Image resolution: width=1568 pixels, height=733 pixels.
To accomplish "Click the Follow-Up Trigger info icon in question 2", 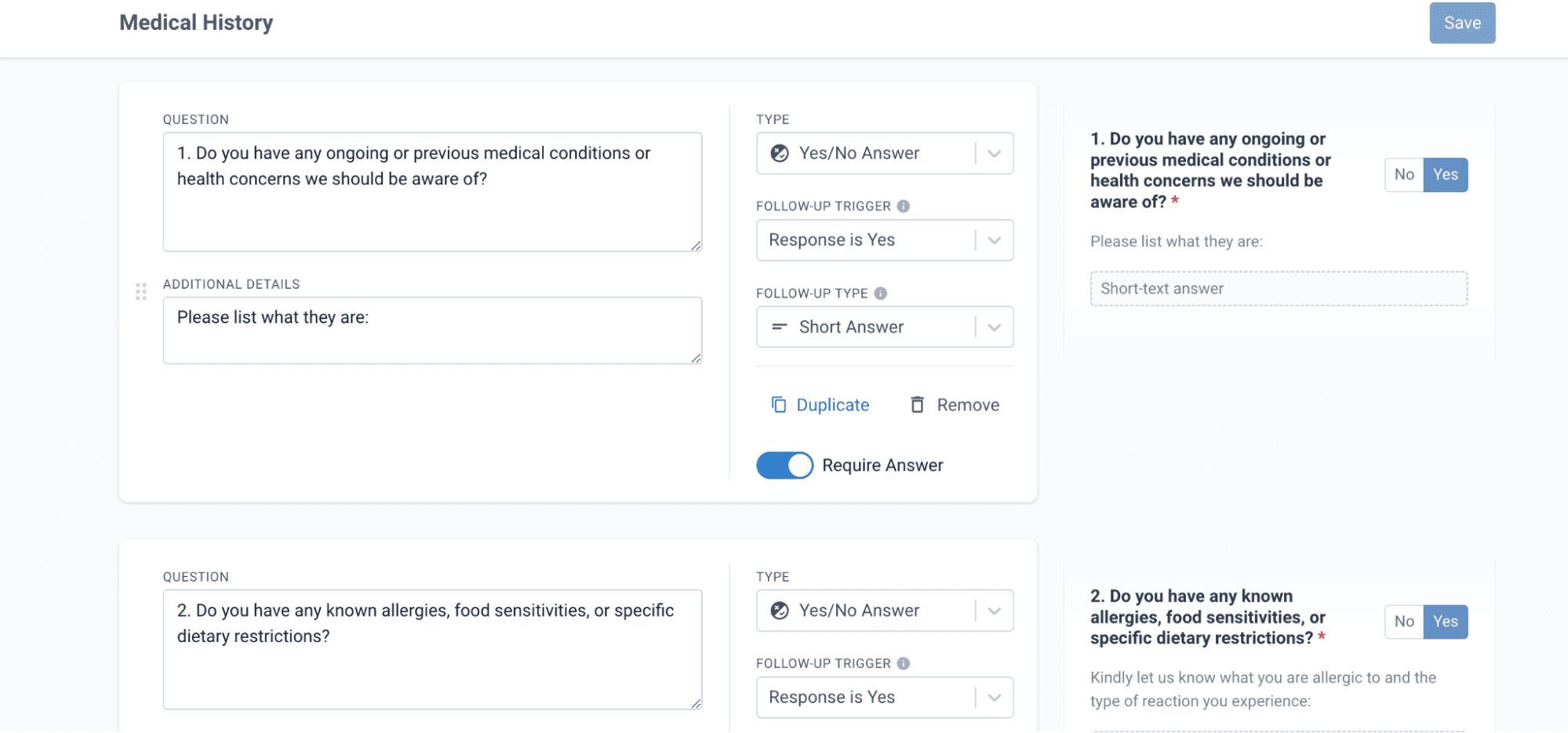I will click(904, 664).
